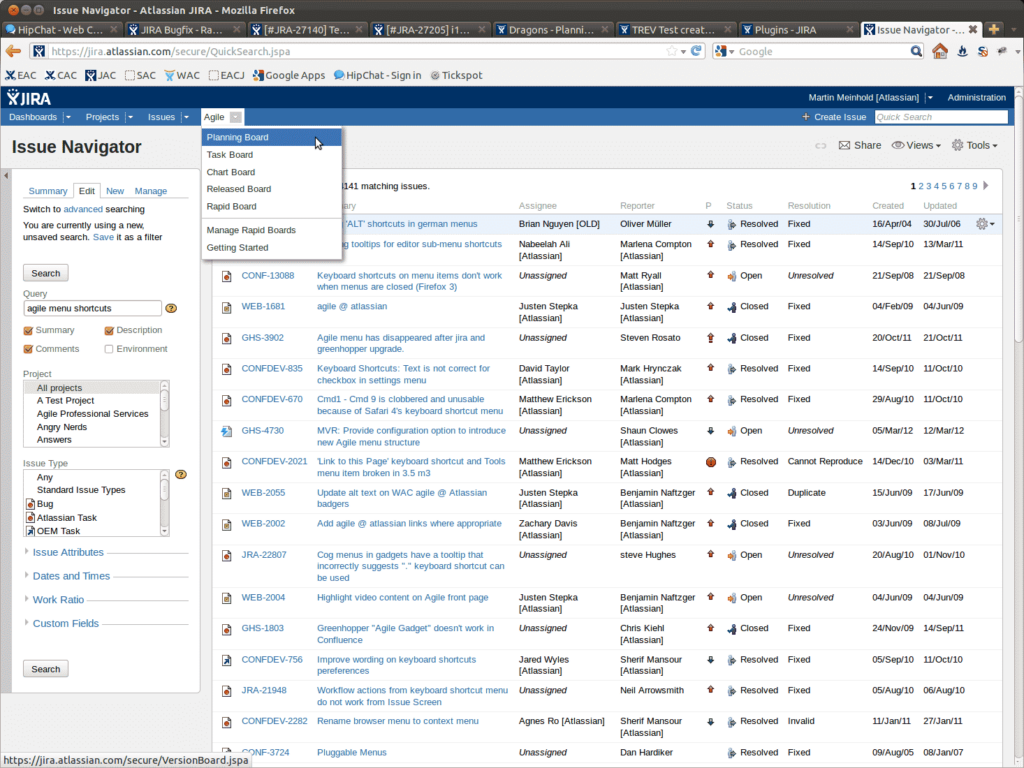Reload the page with the refresh icon
Viewport: 1024px width, 768px height.
pyautogui.click(x=696, y=51)
